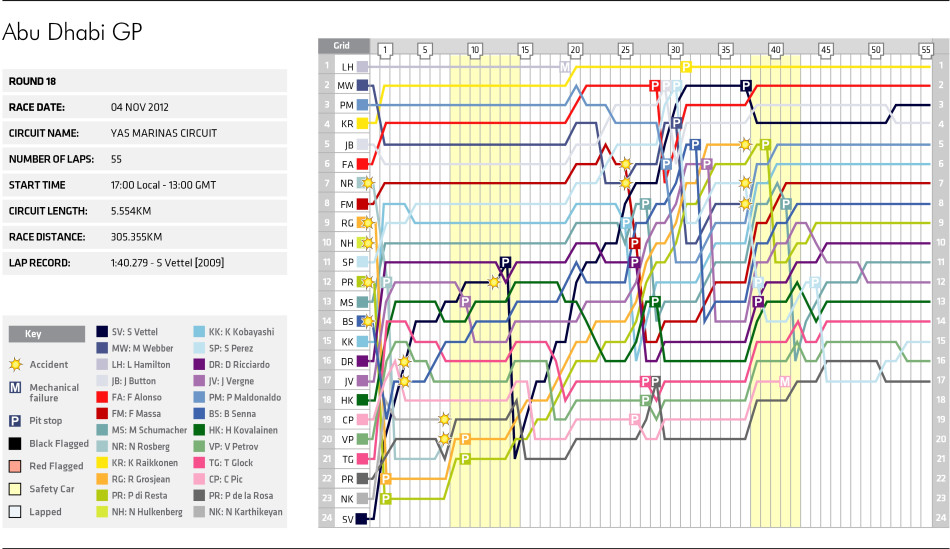Click the lap 1 marker at the chart top

pos(385,48)
